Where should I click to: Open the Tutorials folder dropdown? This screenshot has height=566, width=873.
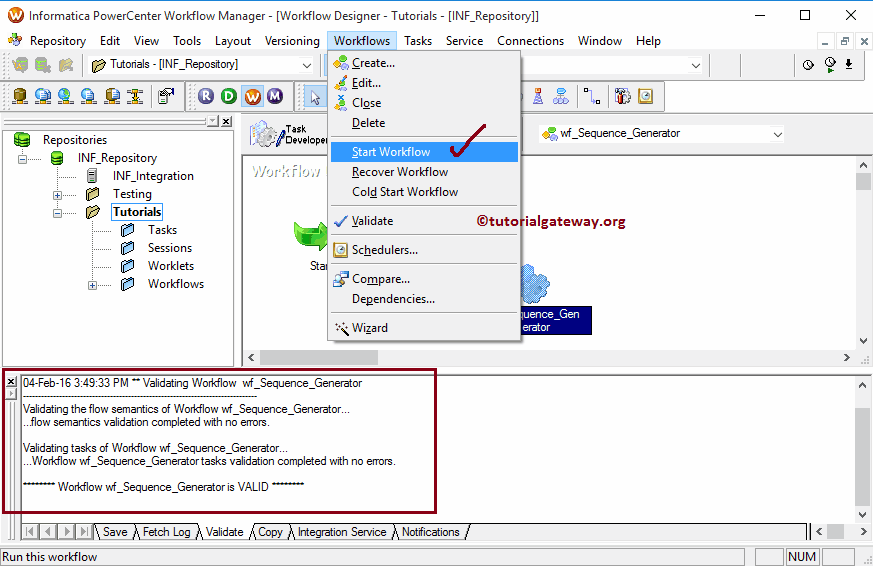(x=306, y=65)
